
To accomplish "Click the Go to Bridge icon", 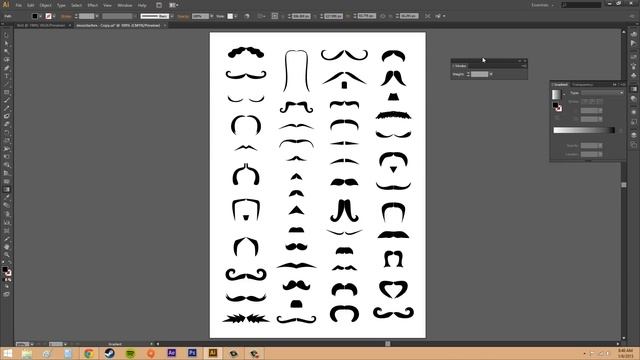I will coord(159,5).
